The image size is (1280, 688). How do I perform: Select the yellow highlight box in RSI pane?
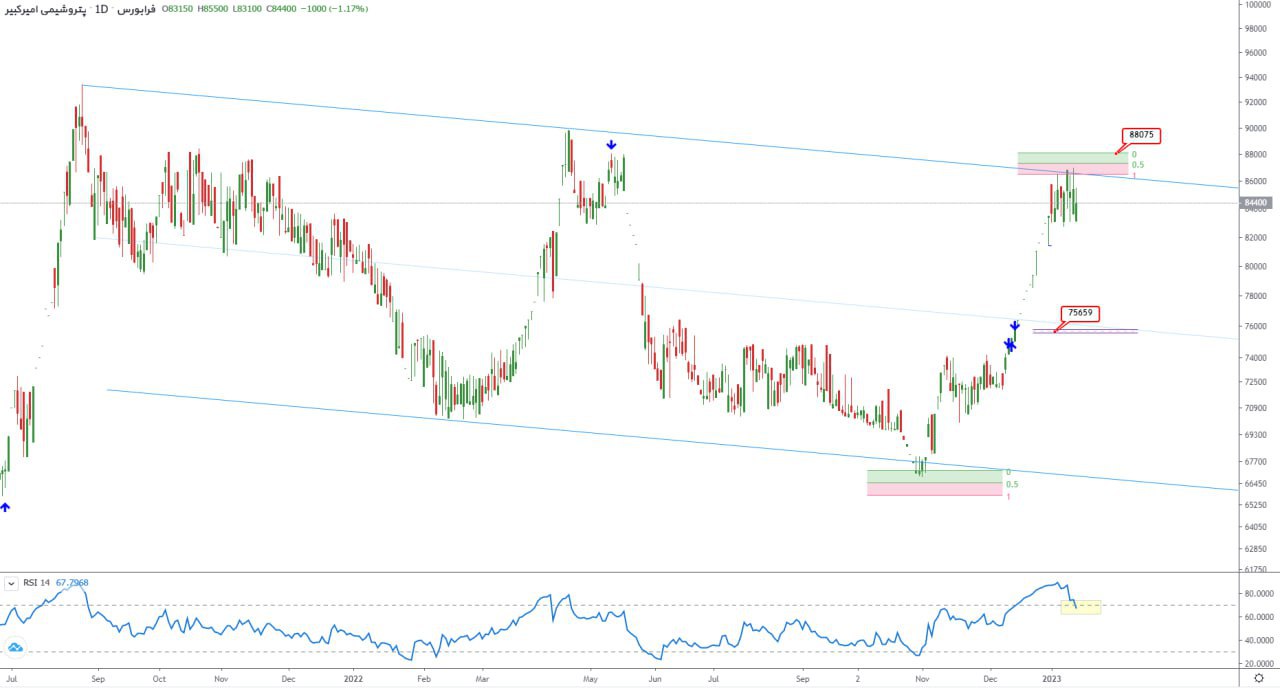coord(1081,607)
